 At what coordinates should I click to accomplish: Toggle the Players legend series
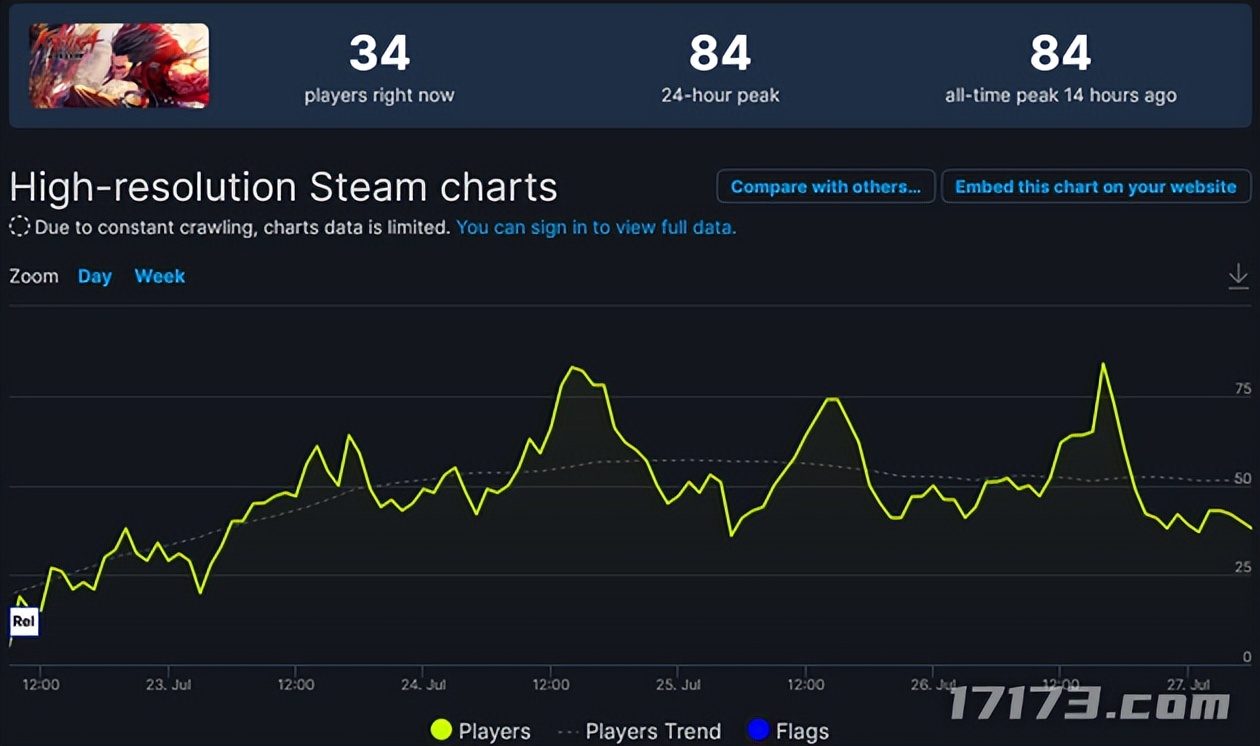click(x=494, y=731)
